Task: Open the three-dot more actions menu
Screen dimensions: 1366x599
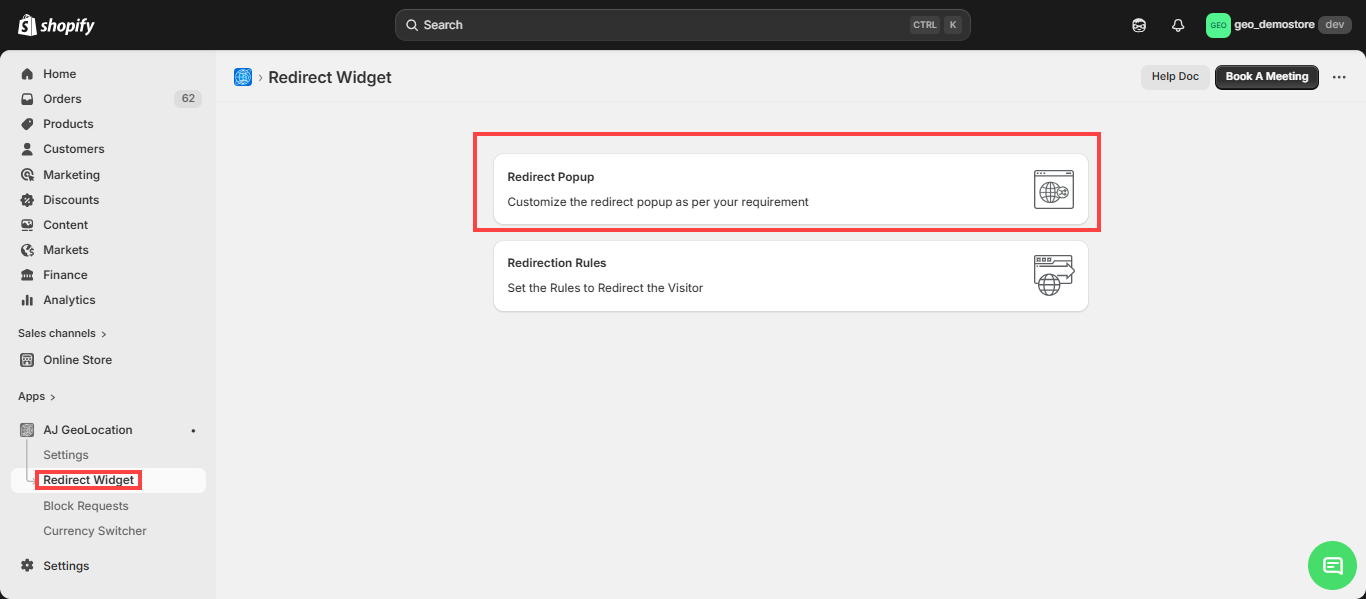Action: (x=1339, y=77)
